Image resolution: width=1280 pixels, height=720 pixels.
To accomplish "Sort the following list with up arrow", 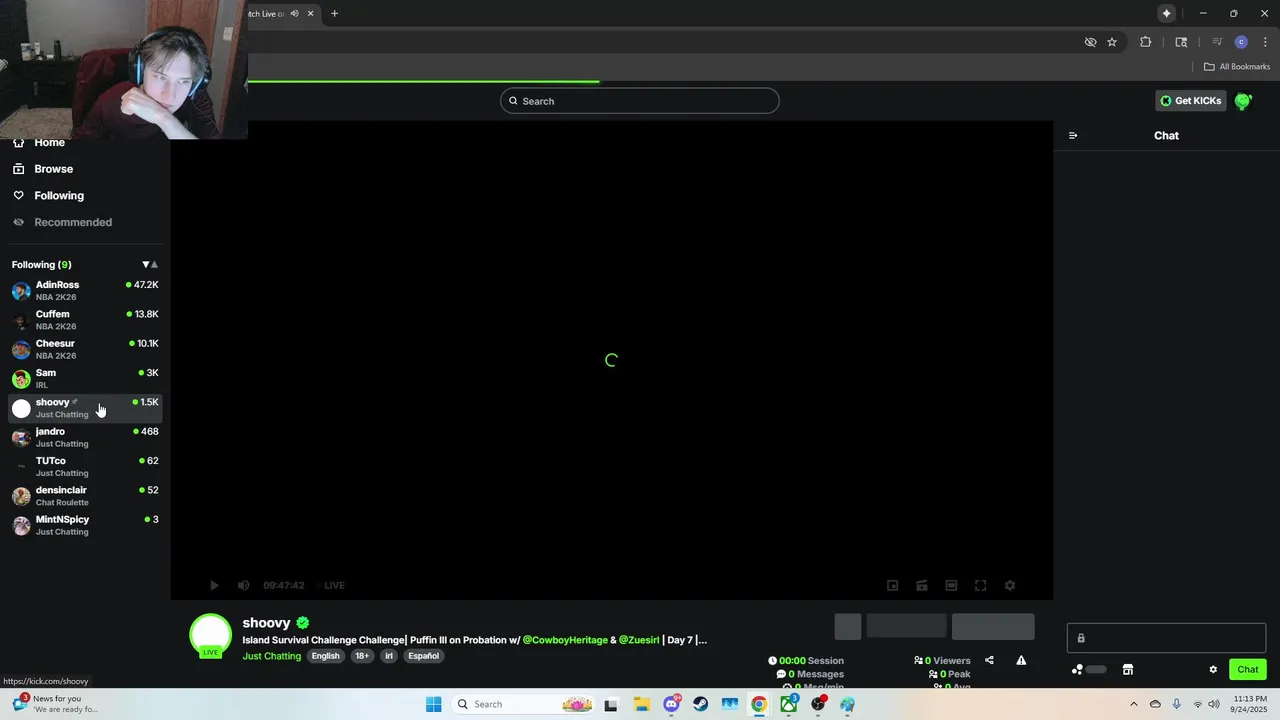I will (154, 265).
